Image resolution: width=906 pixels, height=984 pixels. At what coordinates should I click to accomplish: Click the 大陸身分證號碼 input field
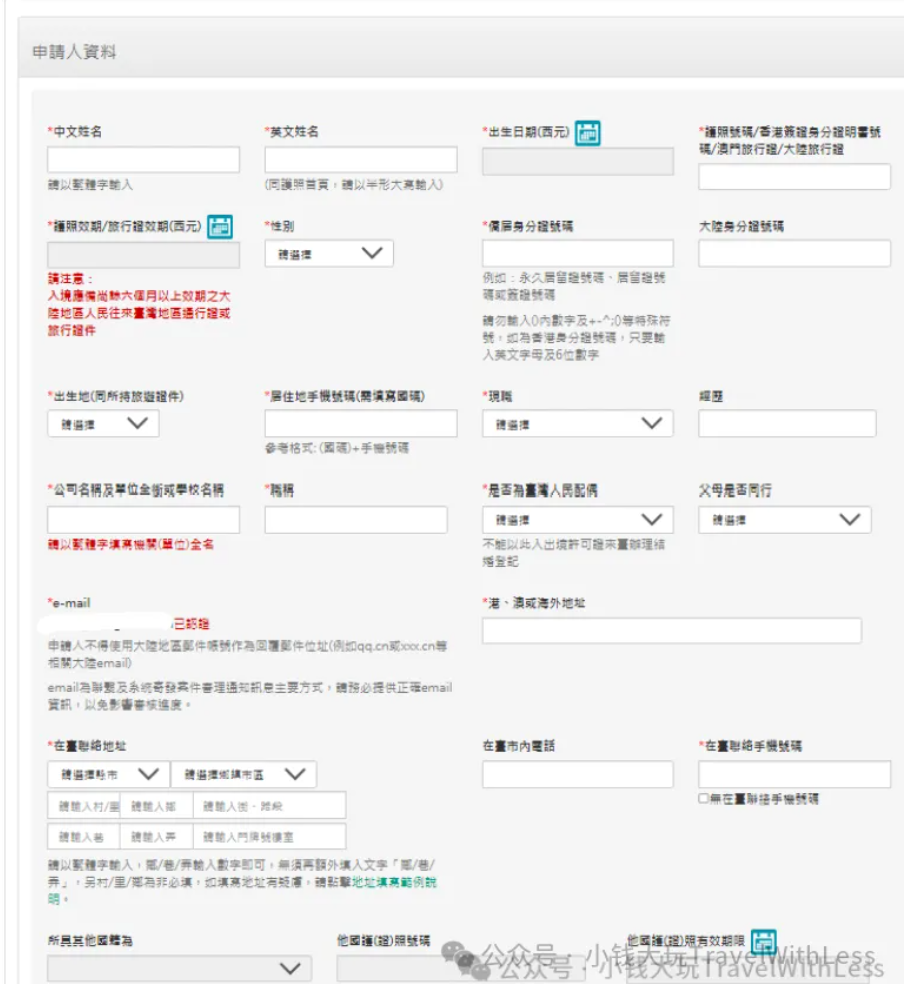pos(794,254)
